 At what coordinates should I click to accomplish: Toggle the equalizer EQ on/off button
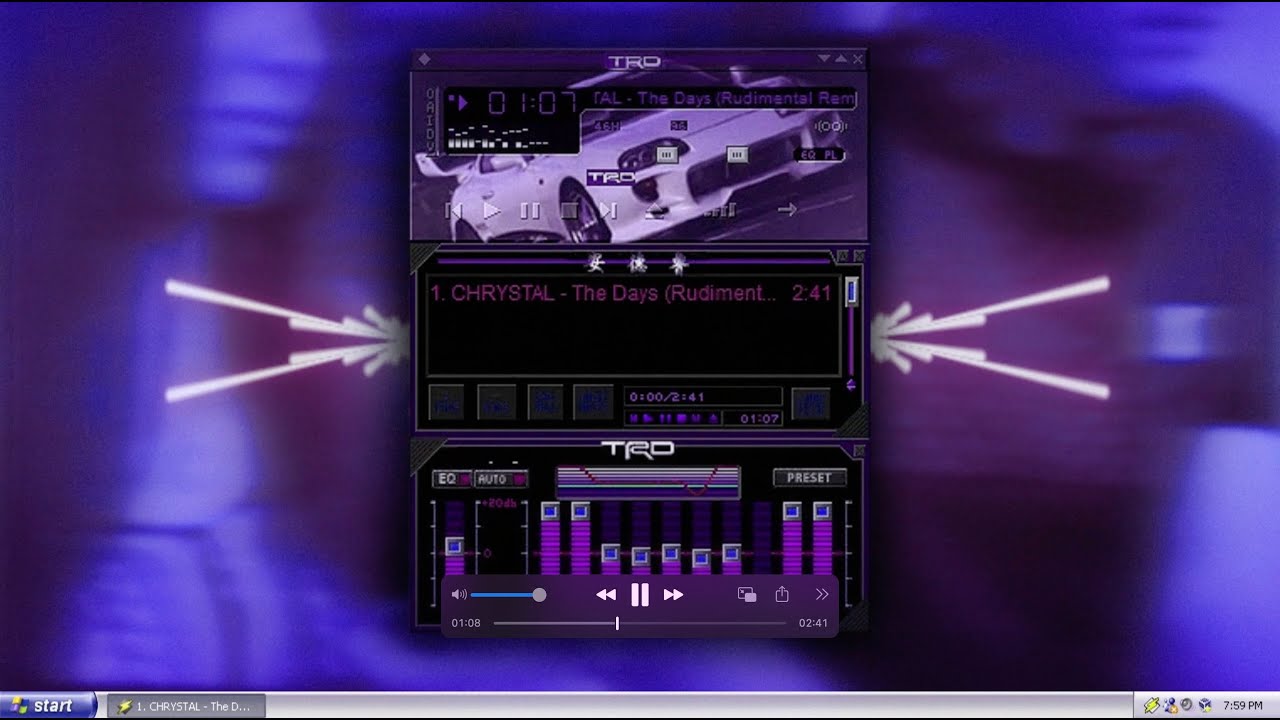click(x=451, y=479)
